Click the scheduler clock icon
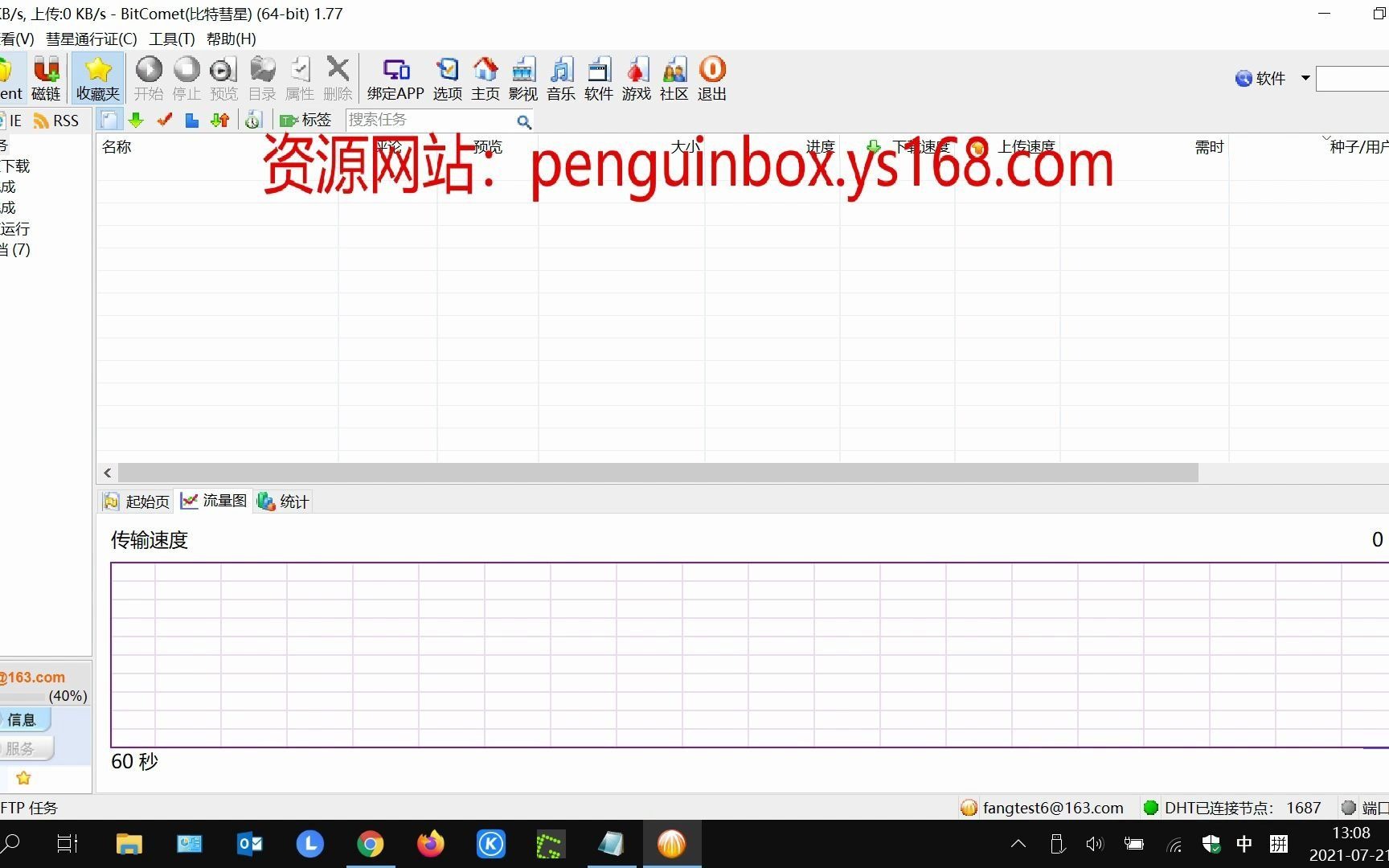This screenshot has height=868, width=1389. pos(253,121)
